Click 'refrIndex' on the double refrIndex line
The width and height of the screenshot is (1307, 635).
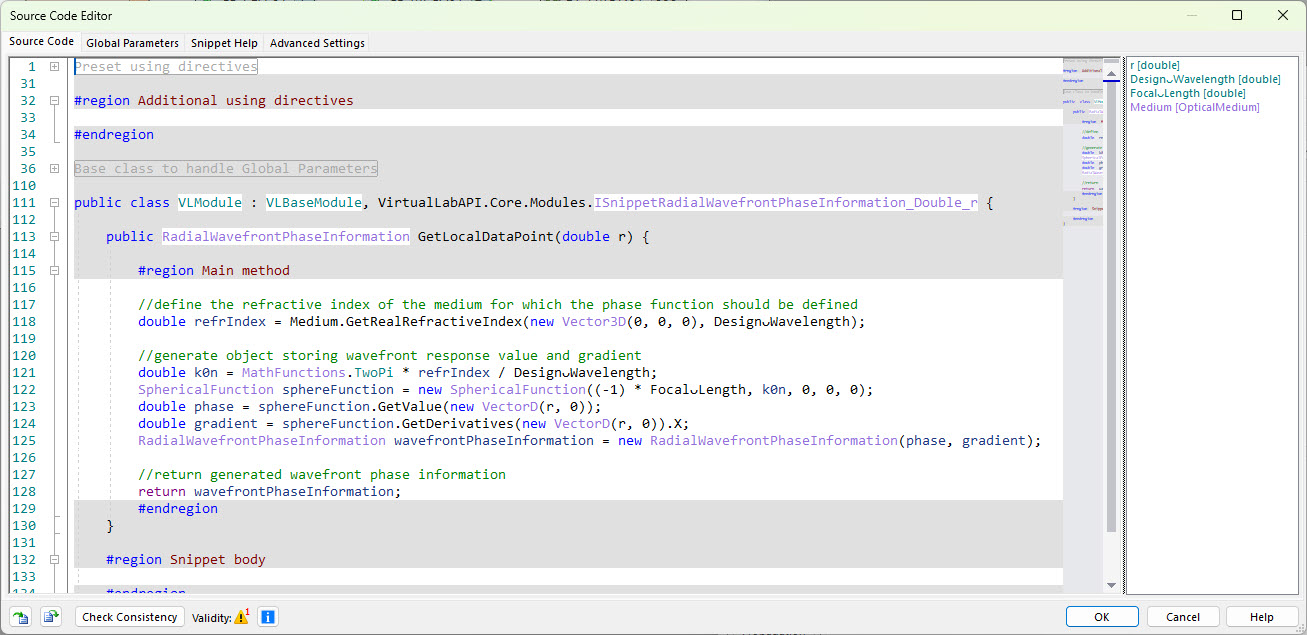[230, 321]
